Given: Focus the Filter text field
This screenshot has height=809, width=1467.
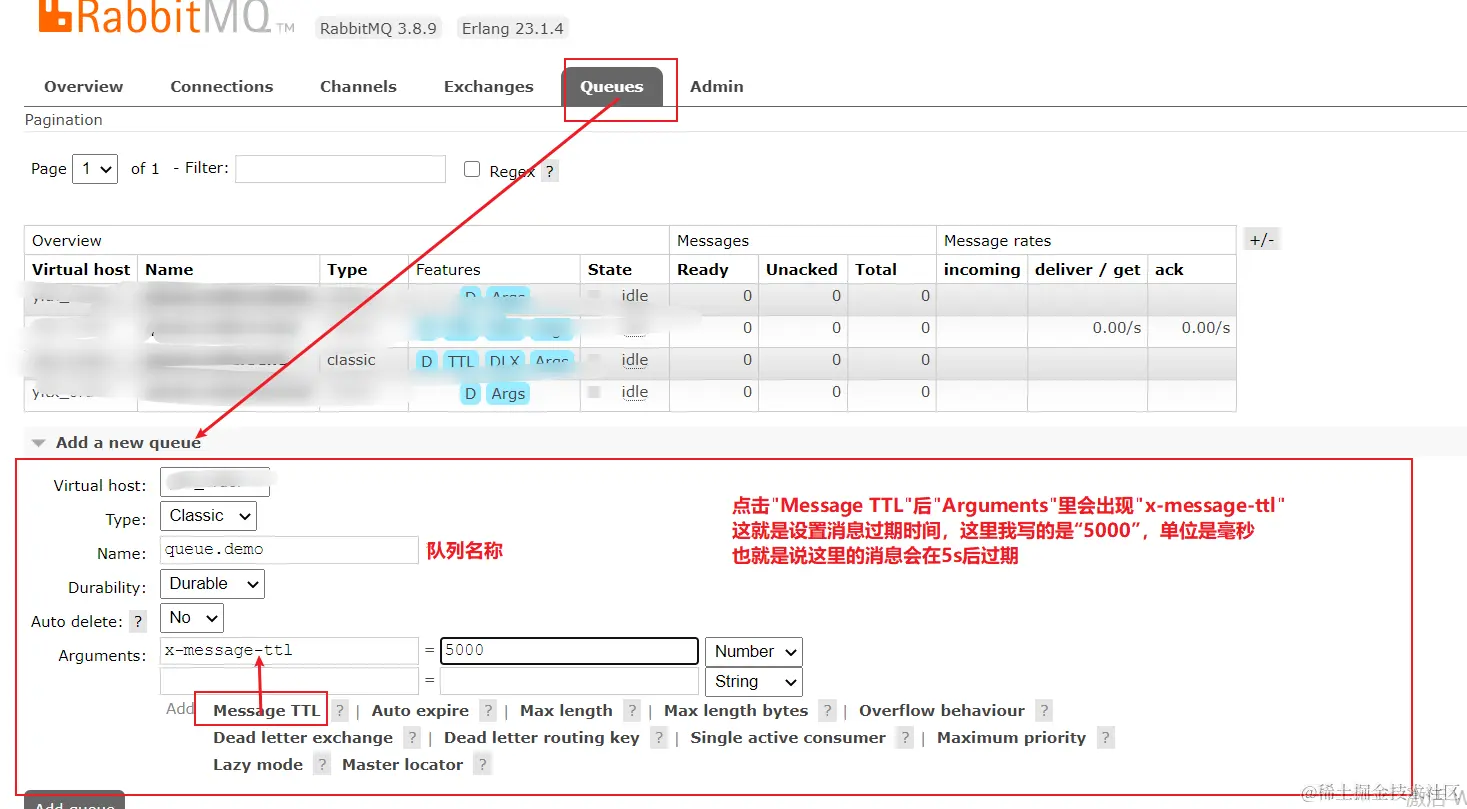Looking at the screenshot, I should (x=341, y=169).
